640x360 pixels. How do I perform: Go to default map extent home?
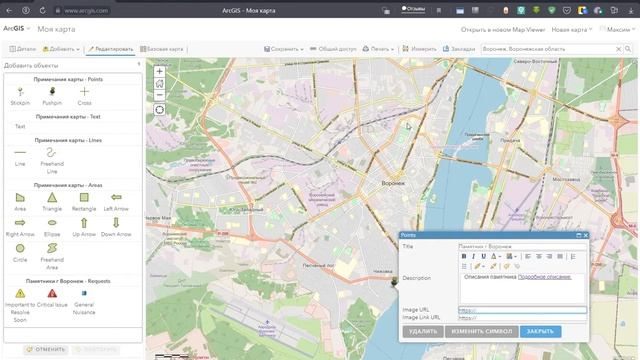click(159, 83)
